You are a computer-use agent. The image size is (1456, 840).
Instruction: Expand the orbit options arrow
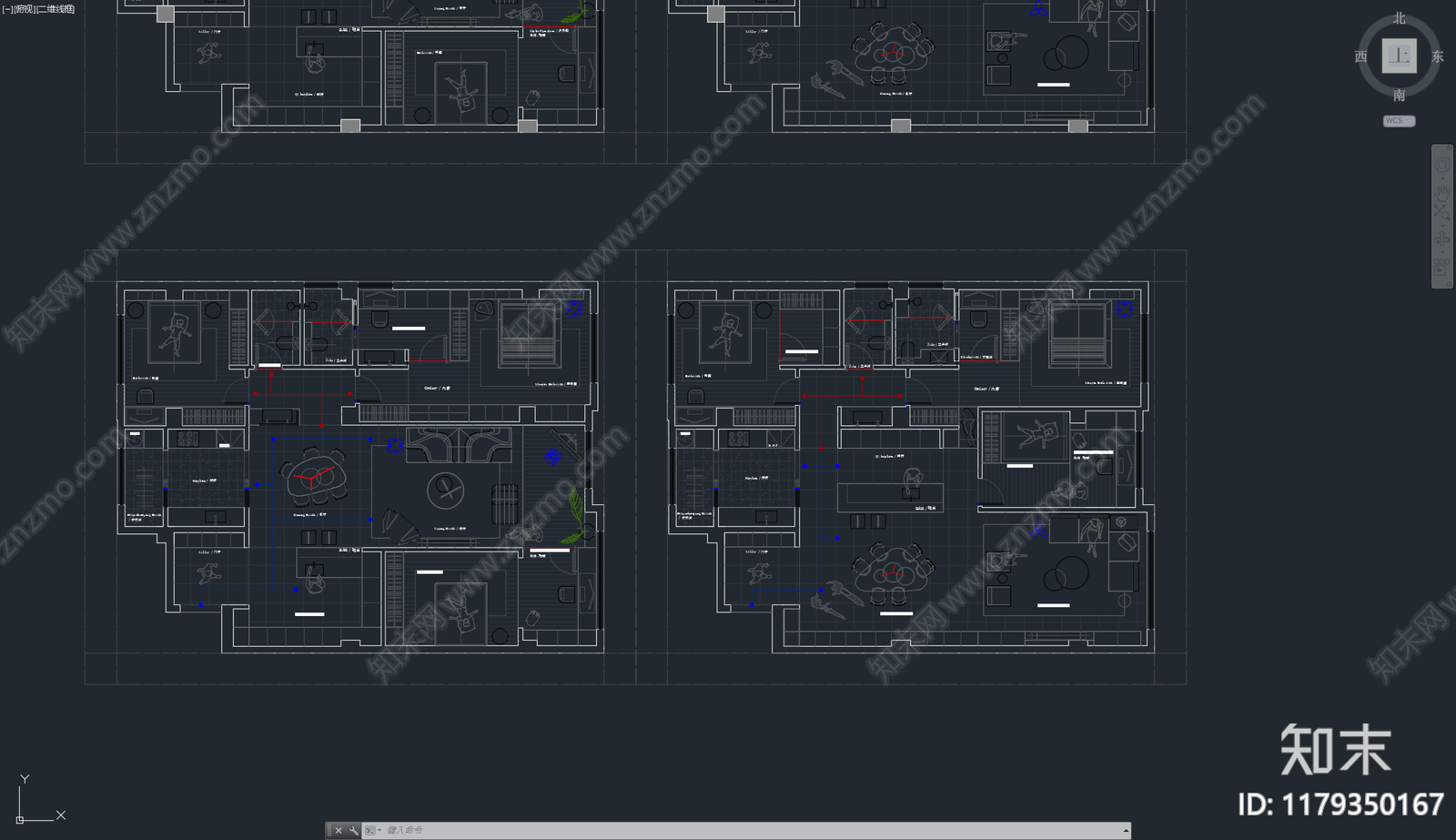pyautogui.click(x=1442, y=252)
